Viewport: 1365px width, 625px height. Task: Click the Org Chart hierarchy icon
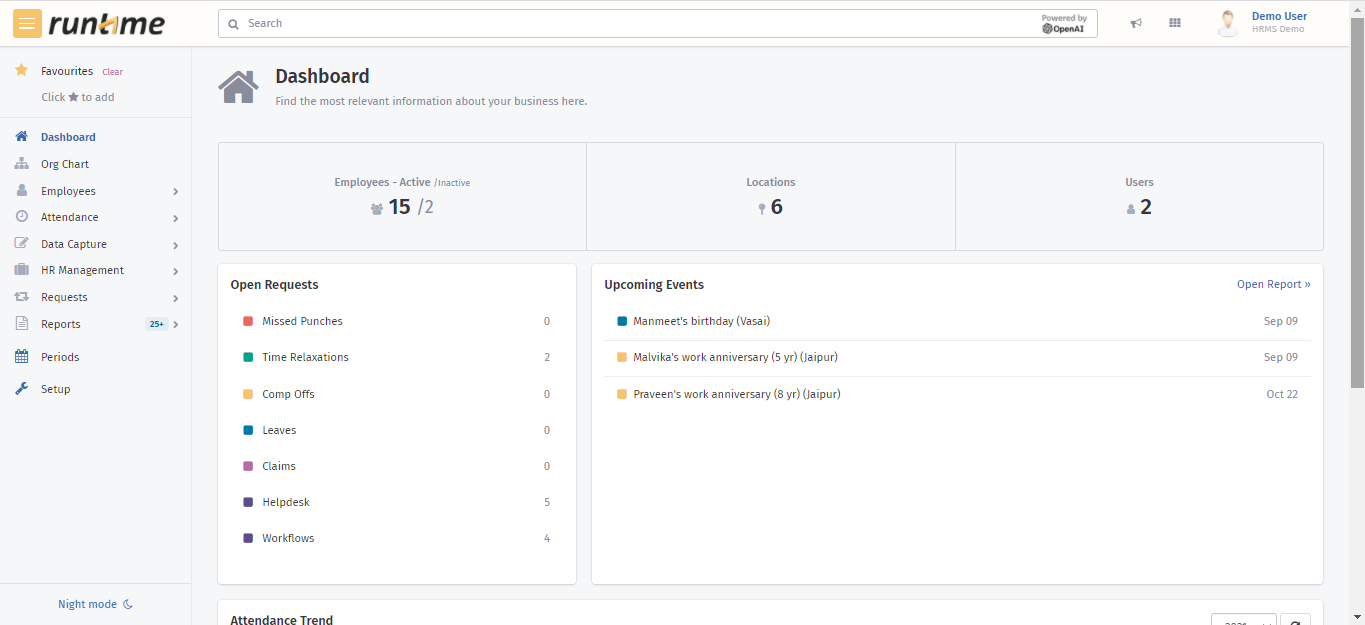point(21,164)
